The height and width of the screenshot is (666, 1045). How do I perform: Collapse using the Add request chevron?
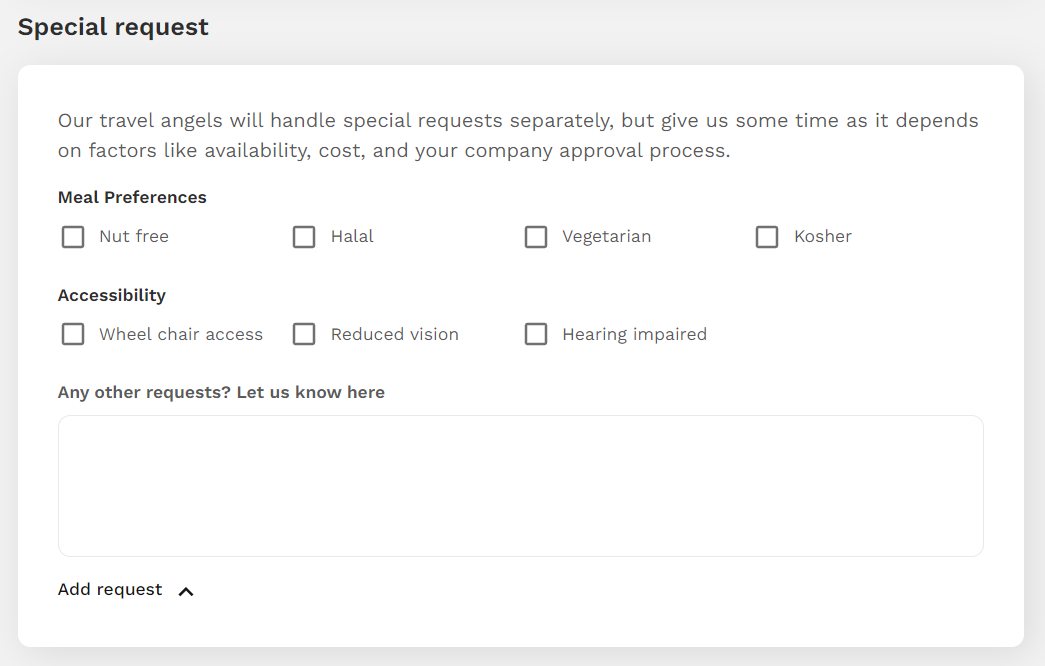tap(186, 591)
